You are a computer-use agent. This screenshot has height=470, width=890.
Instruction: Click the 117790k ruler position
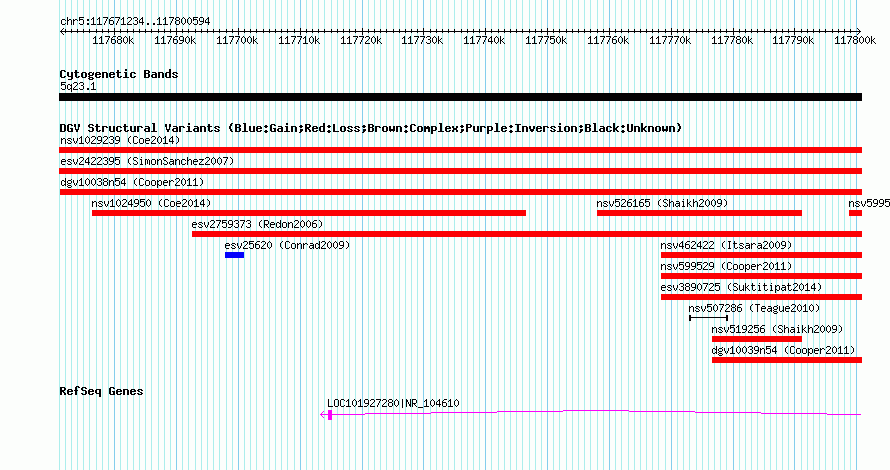pos(794,40)
